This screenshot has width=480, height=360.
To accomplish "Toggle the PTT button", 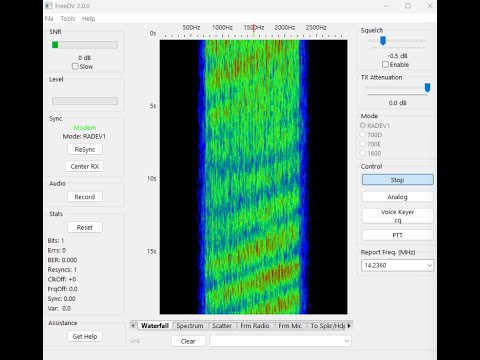I will pyautogui.click(x=398, y=235).
